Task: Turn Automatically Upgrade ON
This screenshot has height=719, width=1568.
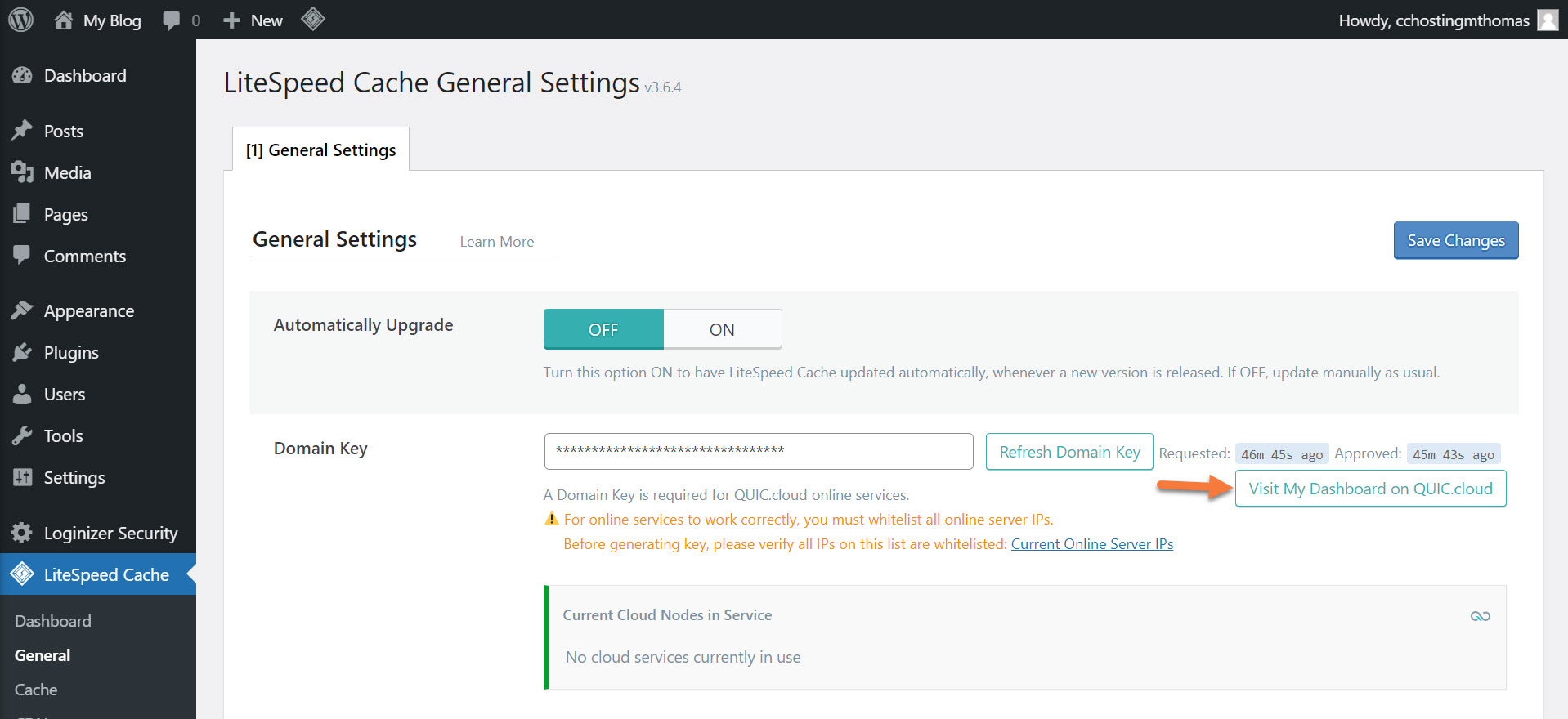Action: [722, 329]
